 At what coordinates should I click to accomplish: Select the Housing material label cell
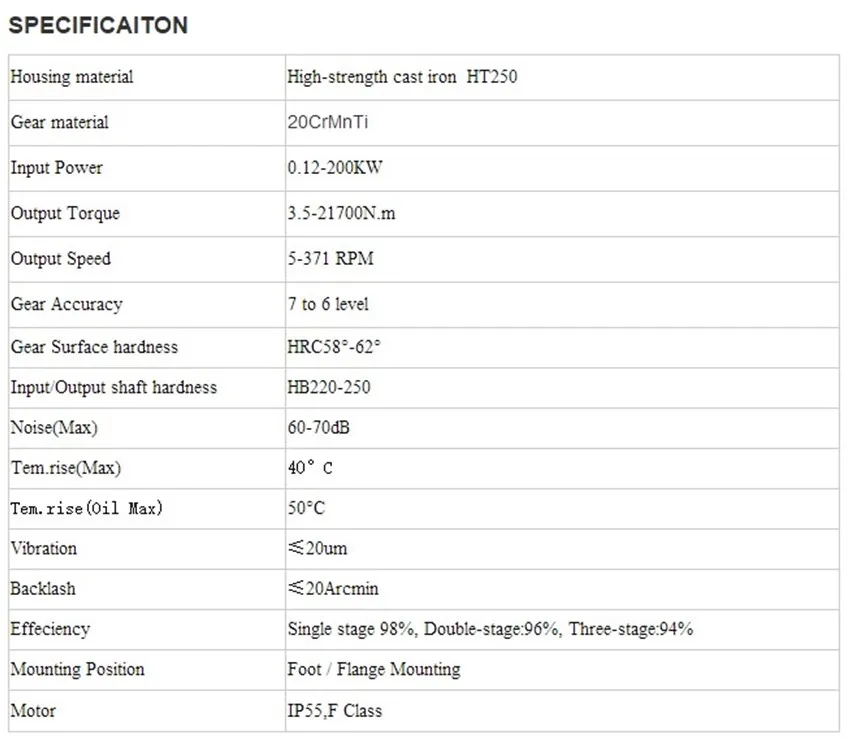click(72, 77)
